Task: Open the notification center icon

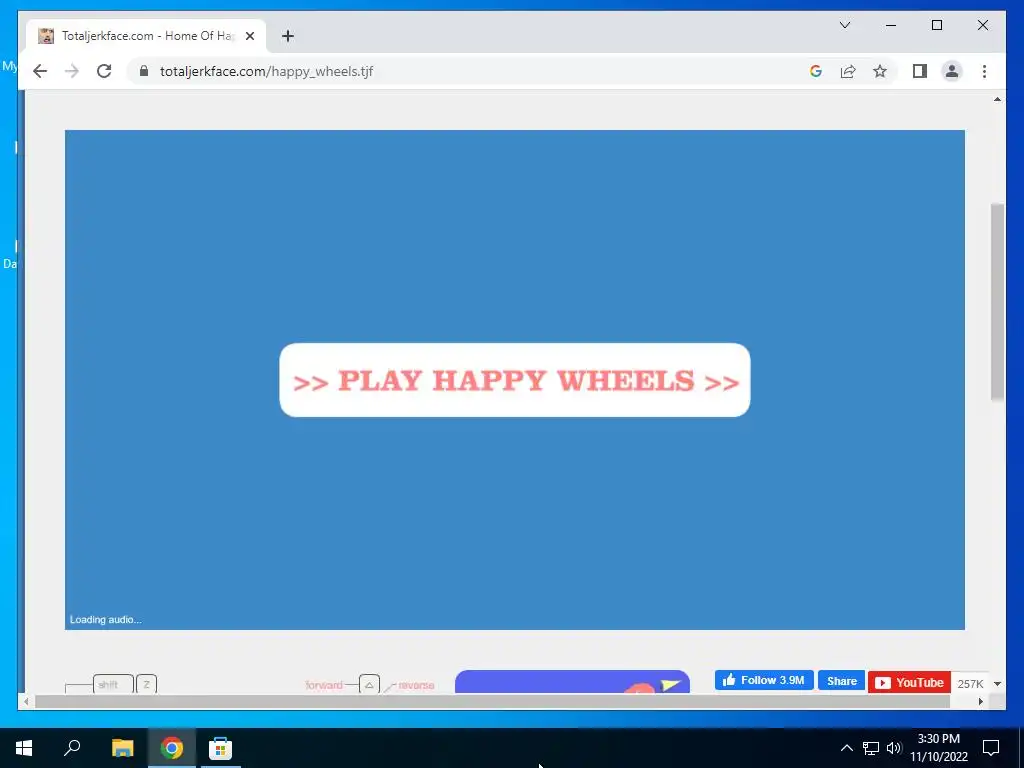Action: tap(991, 748)
